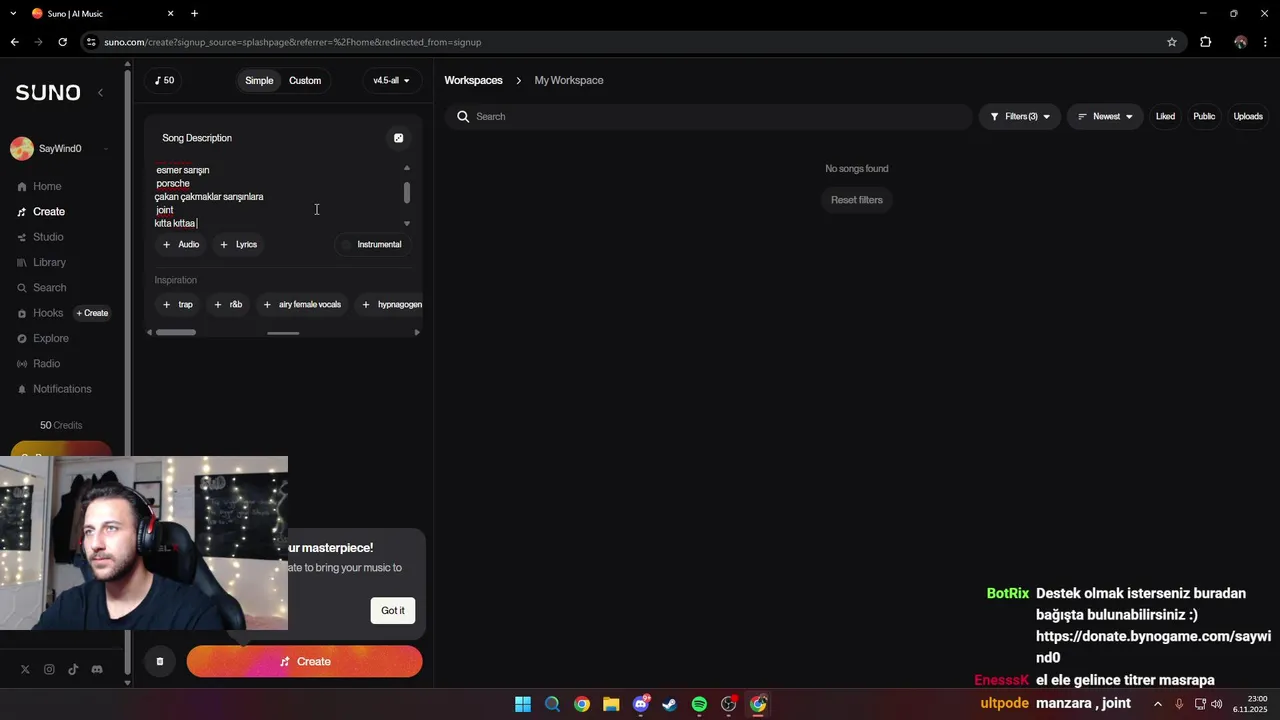Click the trash clear form icon
The height and width of the screenshot is (720, 1280).
point(160,661)
